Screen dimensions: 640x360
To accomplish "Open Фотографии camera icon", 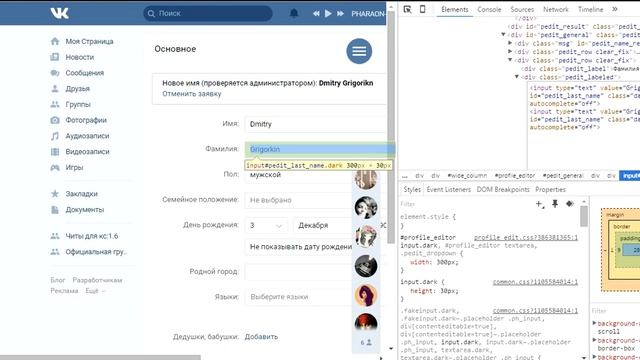I will point(55,120).
